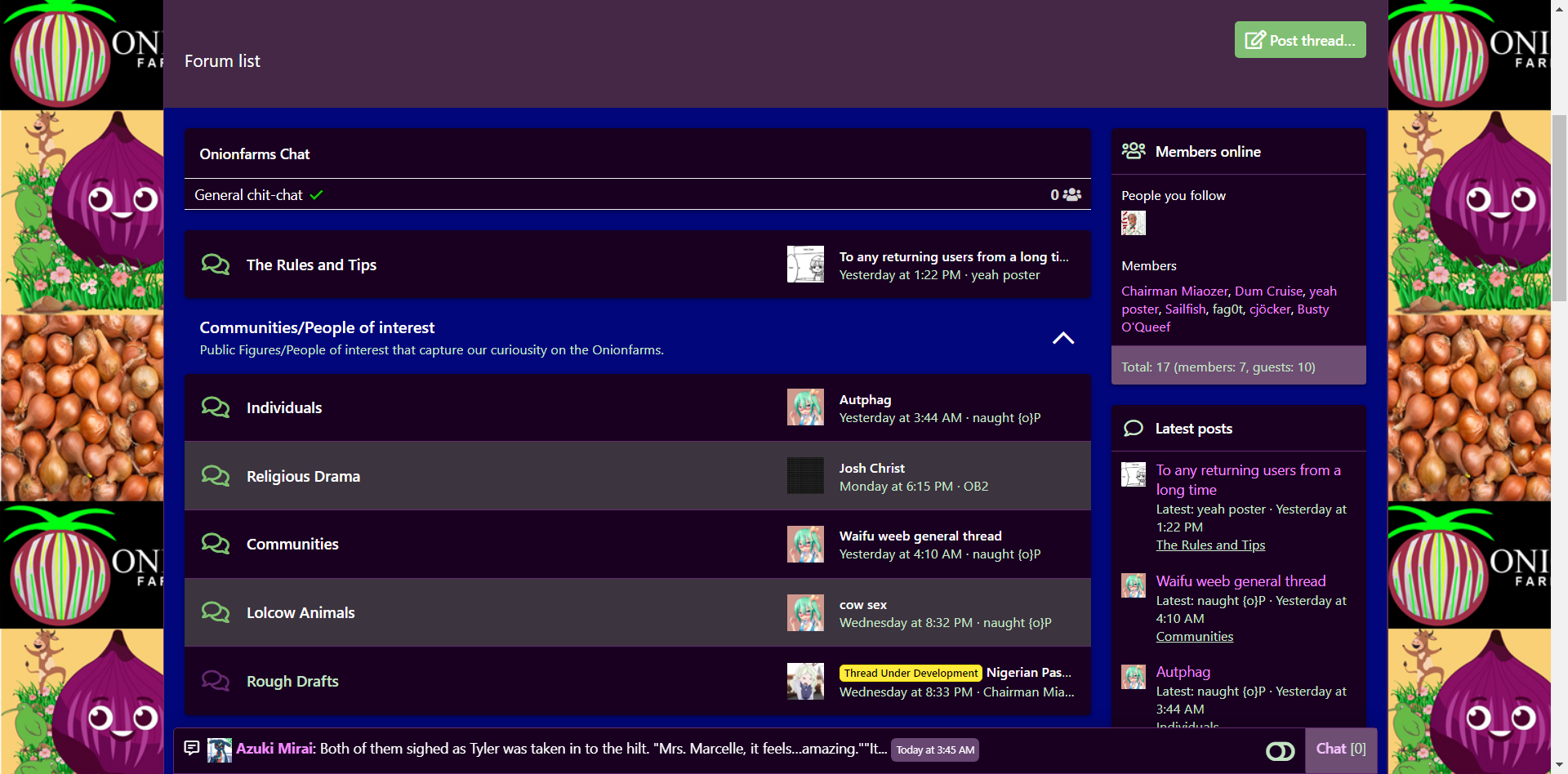Open The Rules and Tips link in Latest posts
1568x774 pixels.
click(1210, 545)
